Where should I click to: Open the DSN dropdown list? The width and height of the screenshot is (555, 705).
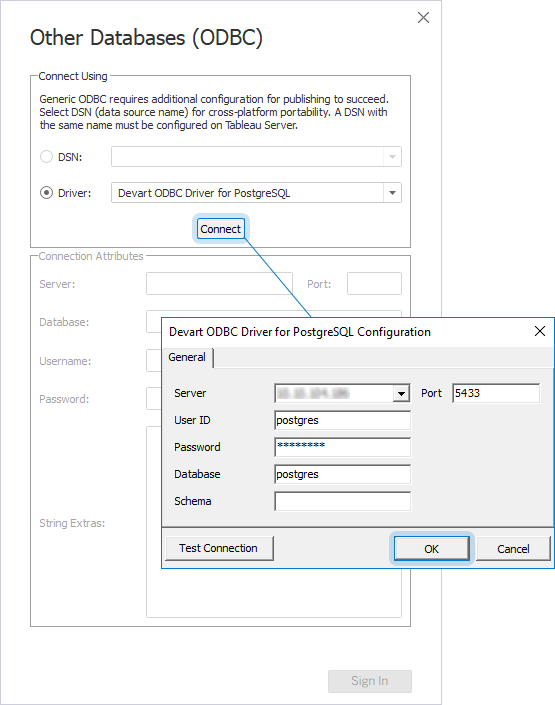pos(392,157)
